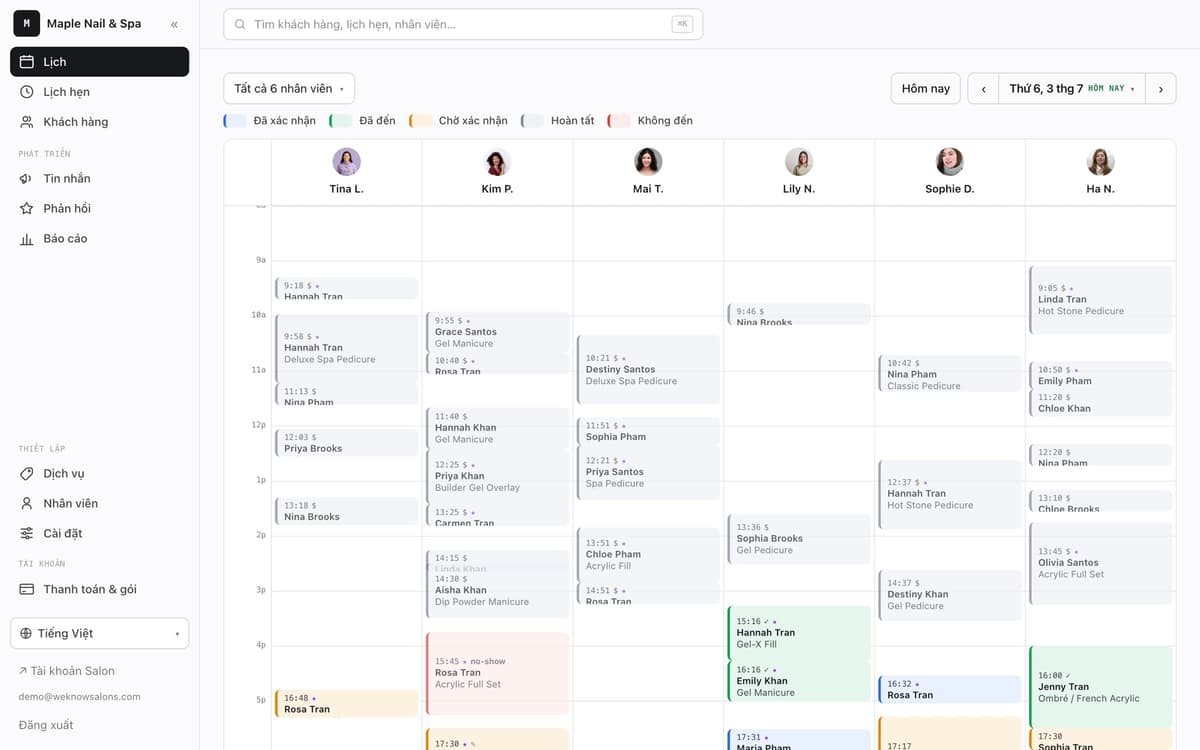Open Rosa Tran 16:32 appointment under Sophie D.
This screenshot has width=1200, height=750.
click(x=950, y=689)
